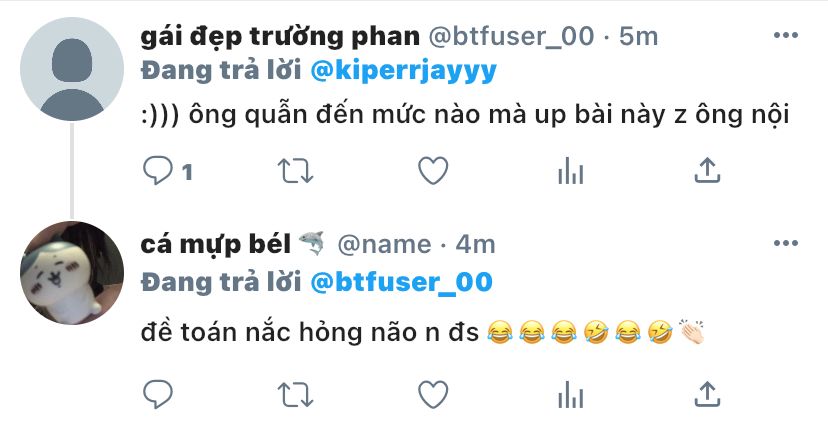Image resolution: width=828 pixels, height=426 pixels.
Task: Visit profile via name cá mựp bél
Action: point(215,244)
